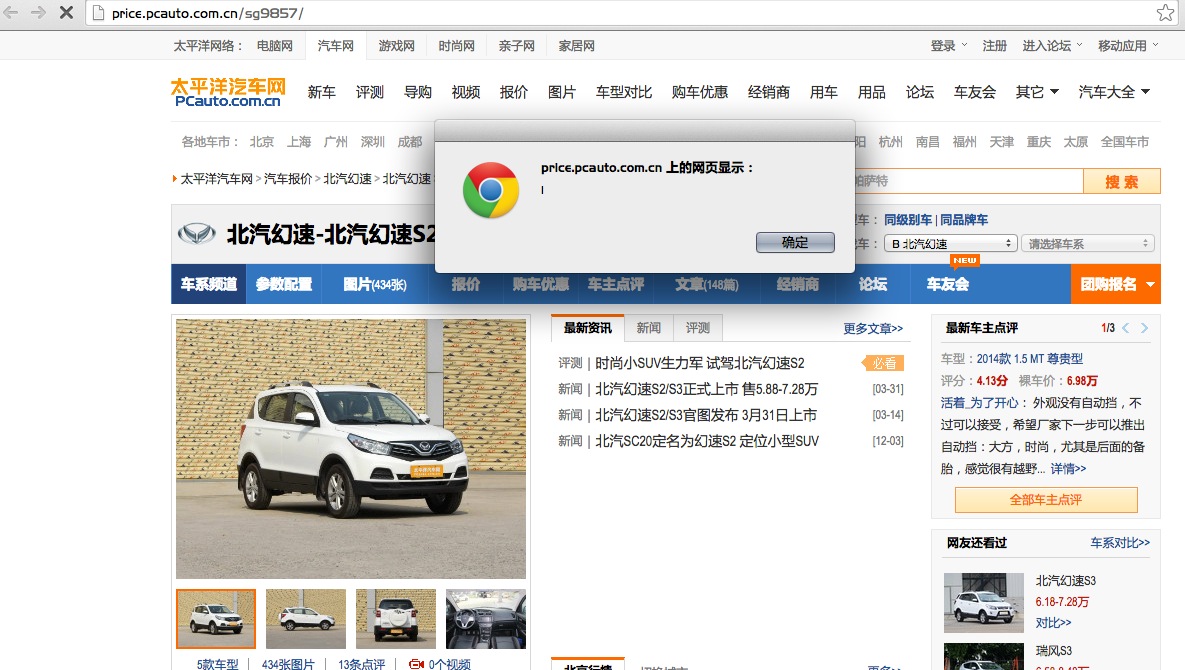Select the 参数配置 tab
This screenshot has width=1185, height=670.
pos(283,284)
